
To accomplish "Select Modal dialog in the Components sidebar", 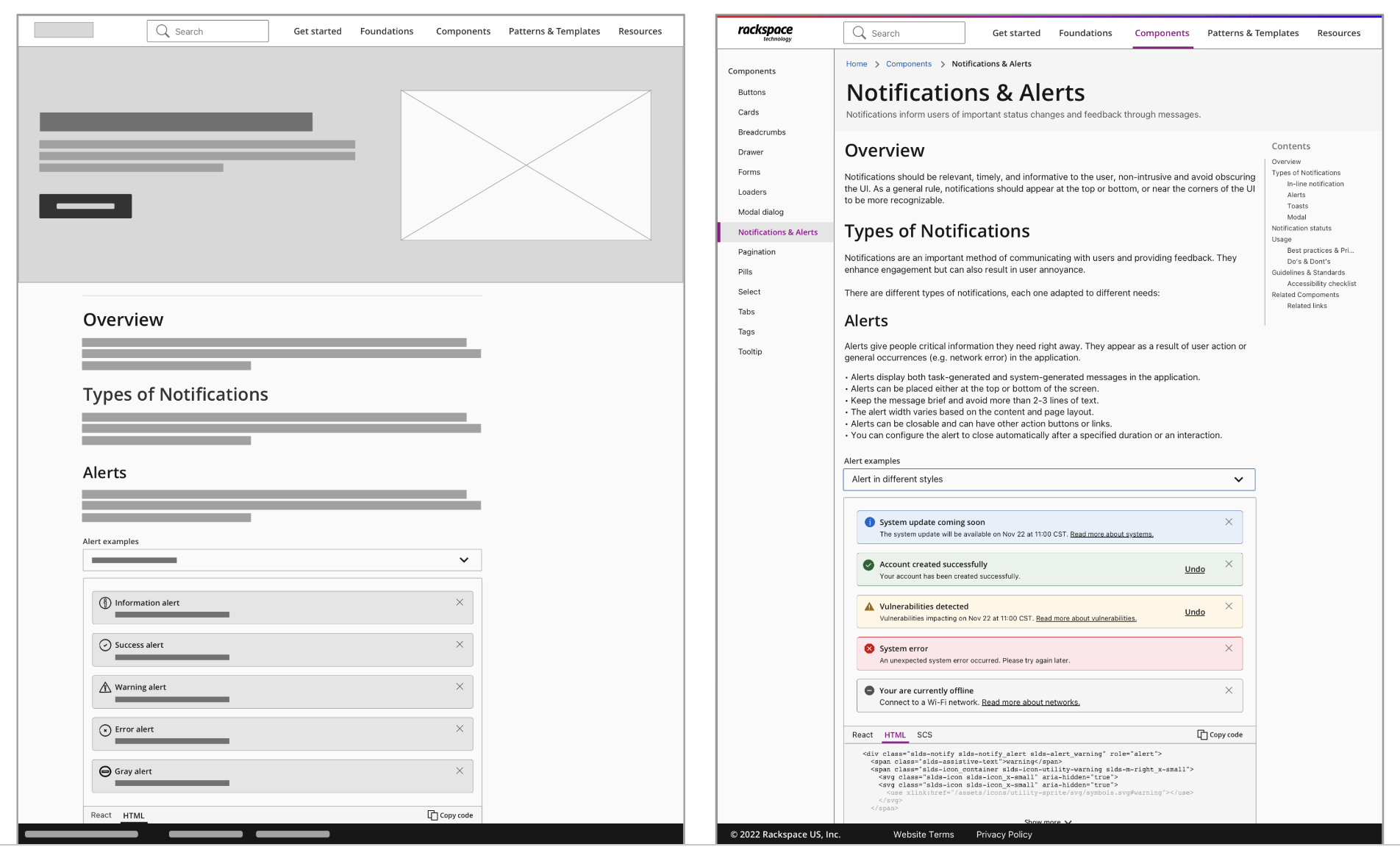I will coord(760,212).
